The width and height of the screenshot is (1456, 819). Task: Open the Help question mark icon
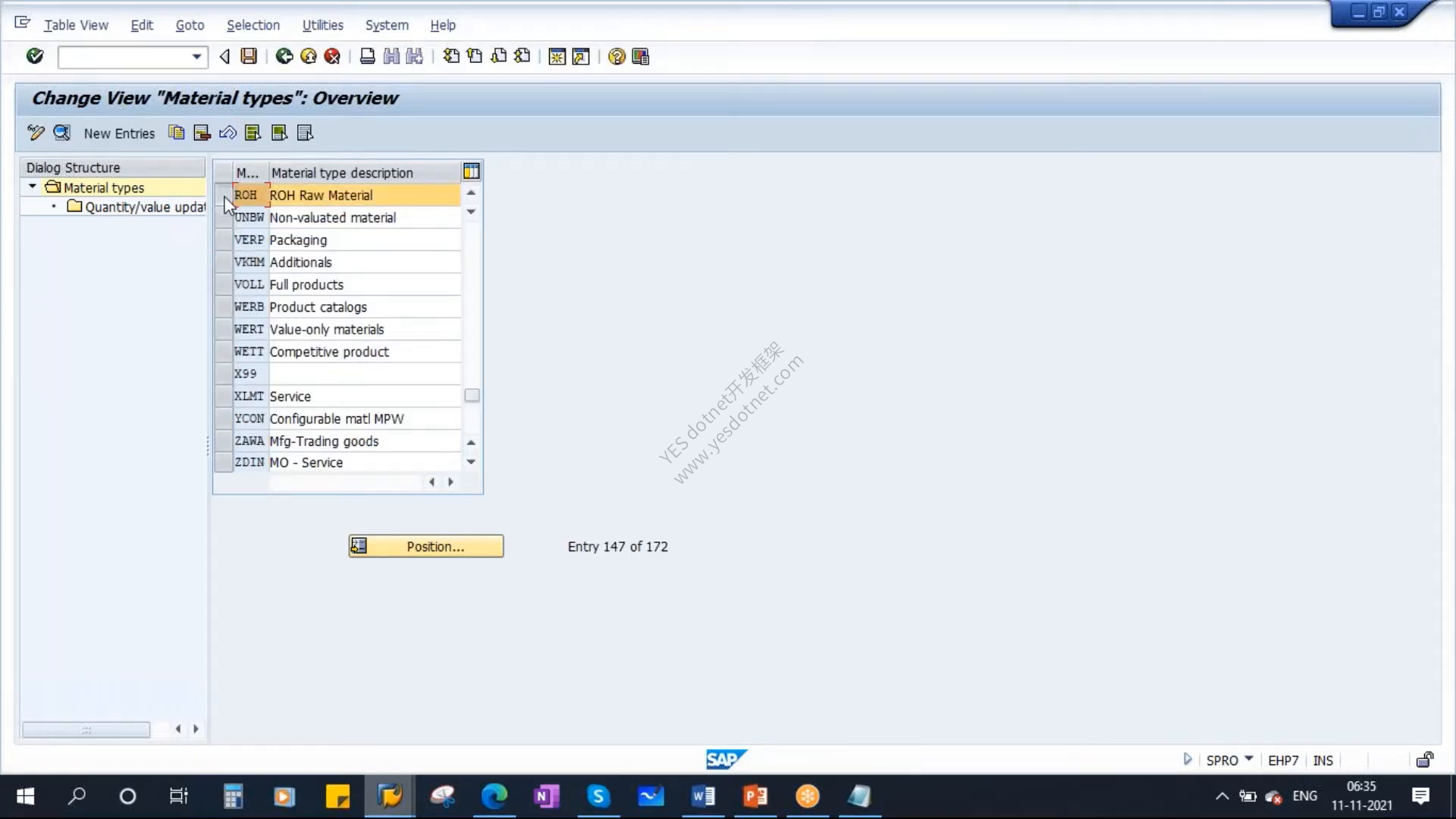[x=617, y=57]
